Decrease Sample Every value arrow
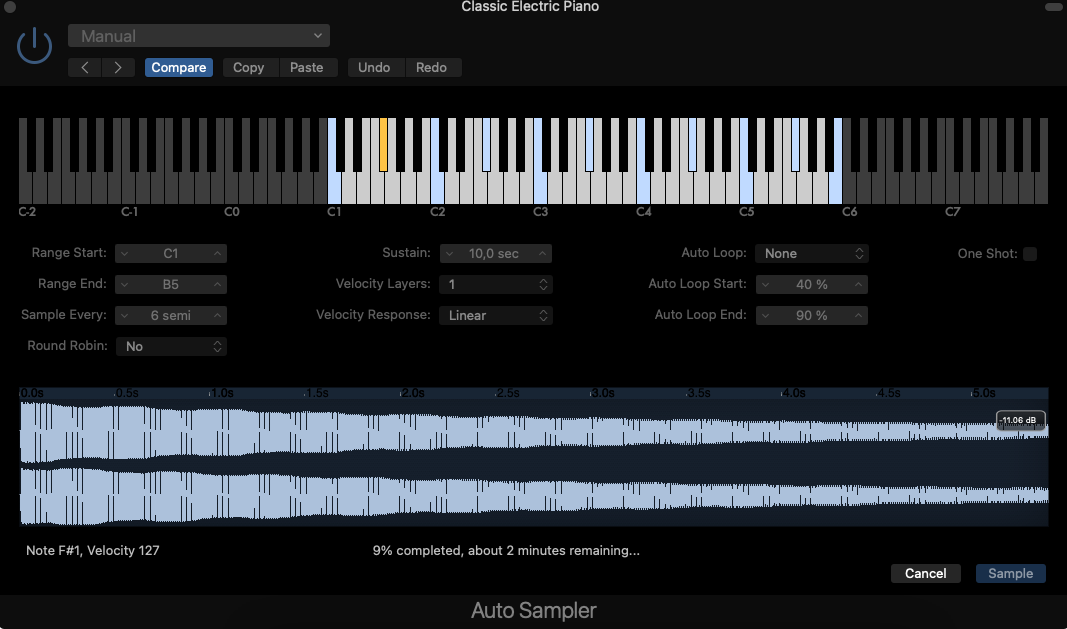 coord(124,315)
